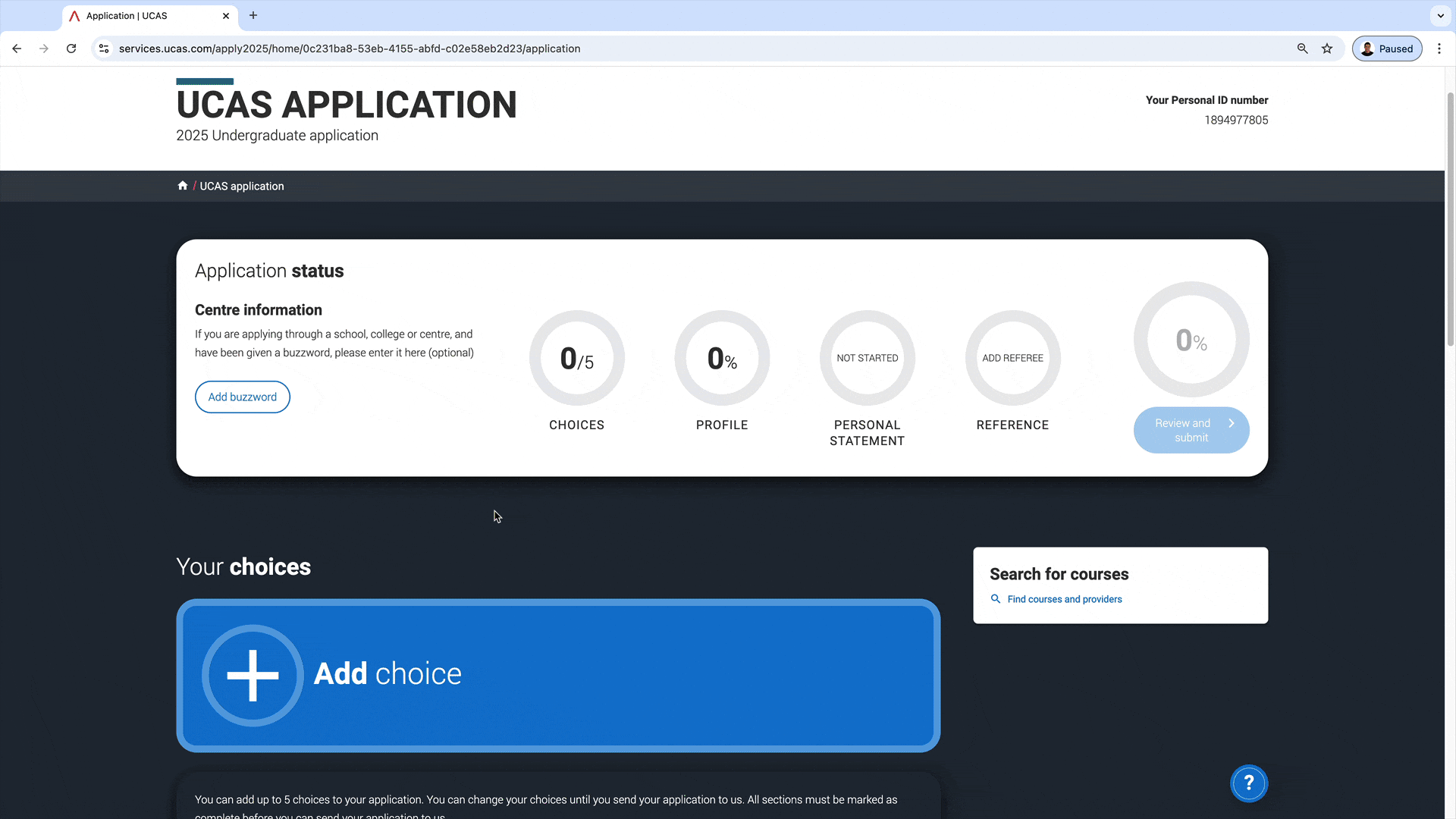The width and height of the screenshot is (1456, 819).
Task: Open the Paused profile button
Action: [1387, 49]
